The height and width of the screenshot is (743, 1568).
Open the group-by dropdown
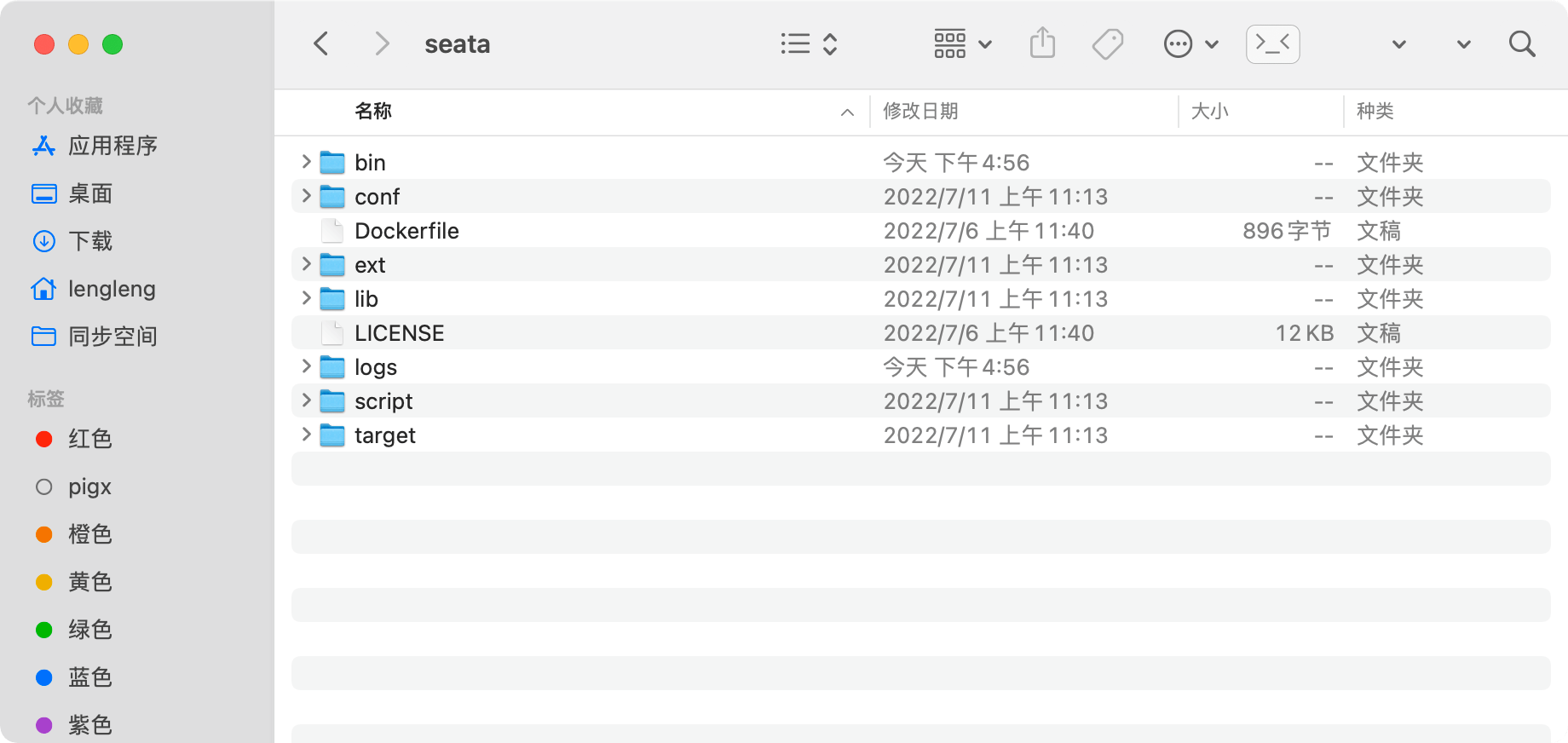pos(962,44)
